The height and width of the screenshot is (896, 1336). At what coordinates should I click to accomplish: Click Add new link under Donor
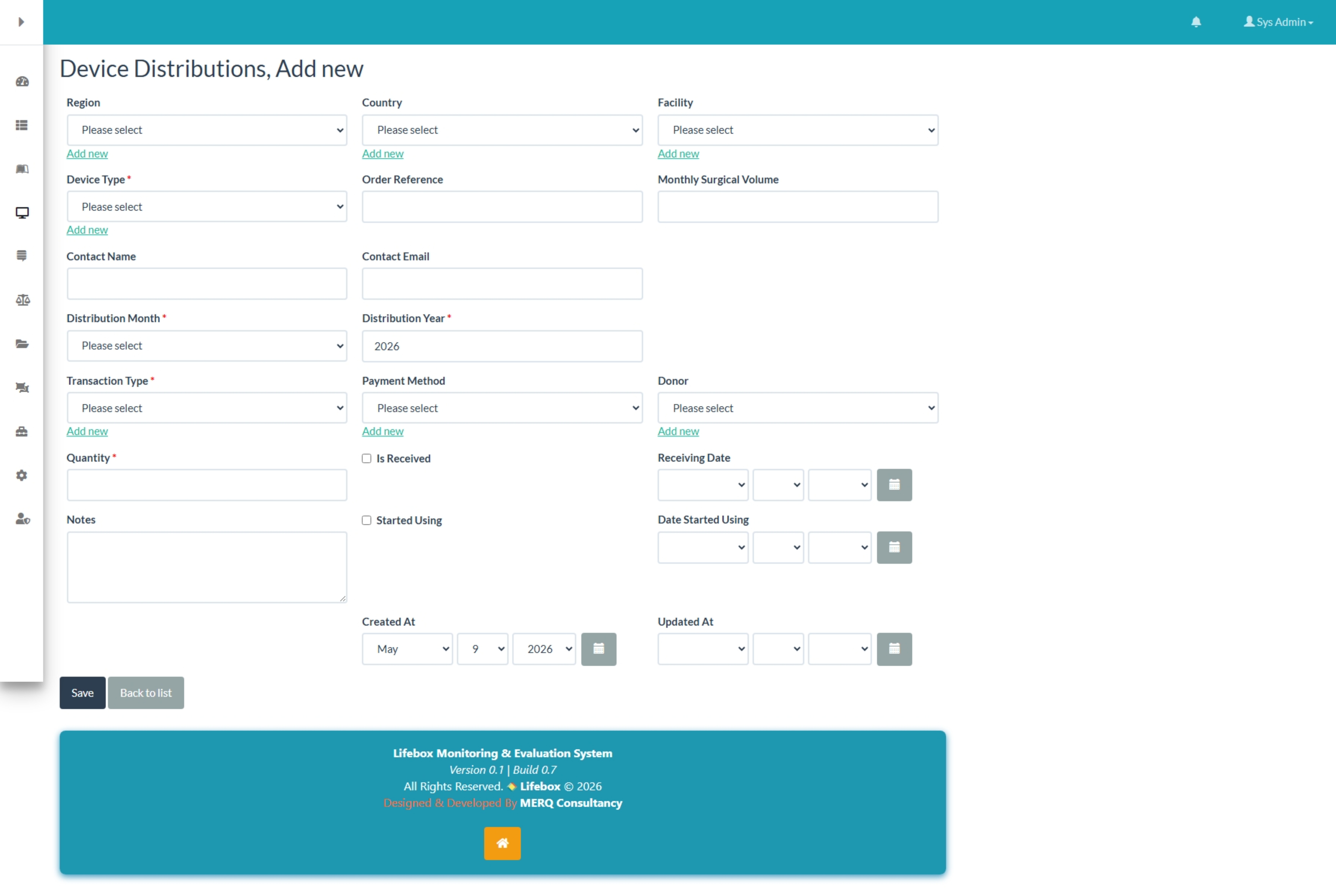tap(678, 431)
